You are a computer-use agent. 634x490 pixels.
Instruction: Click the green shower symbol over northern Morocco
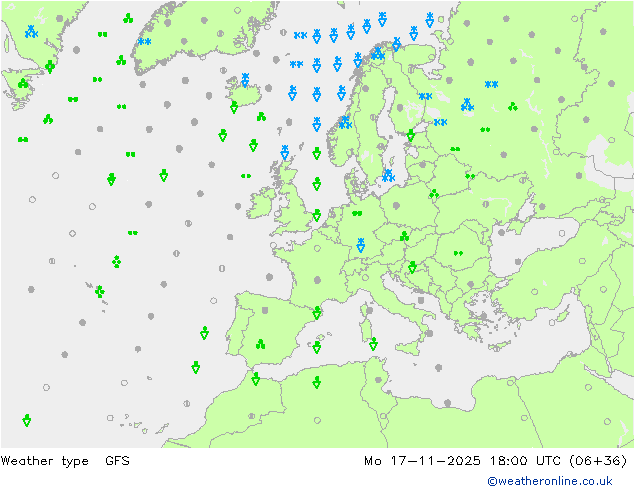(256, 379)
